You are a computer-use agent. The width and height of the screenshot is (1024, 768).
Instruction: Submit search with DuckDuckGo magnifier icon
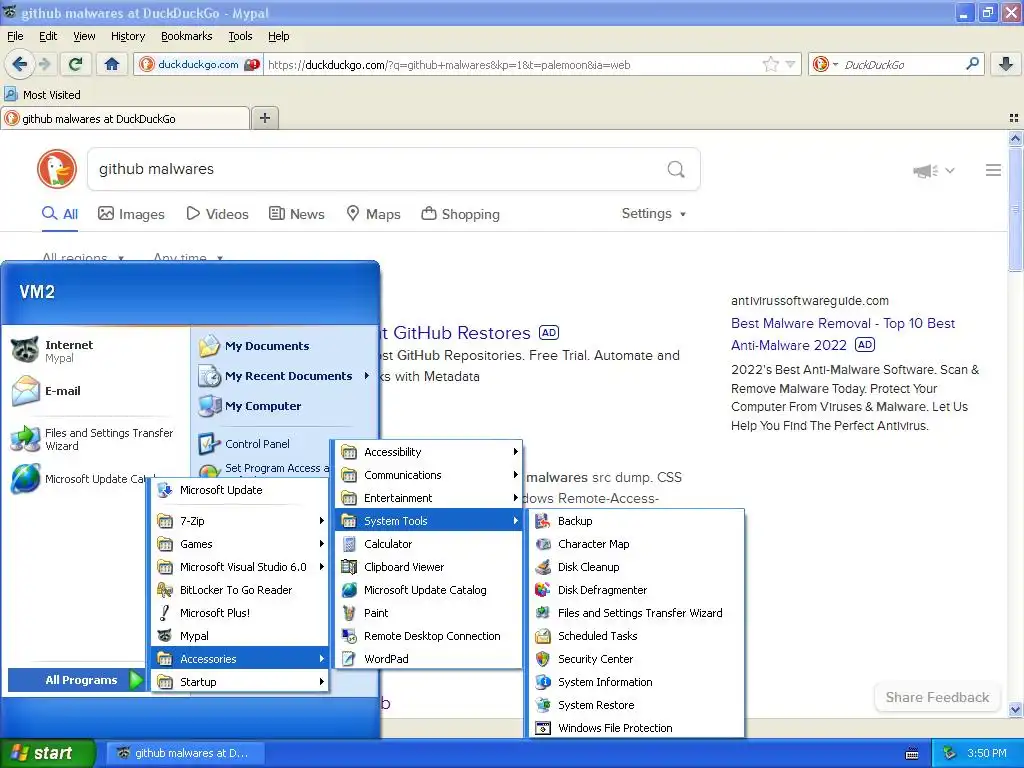coord(676,169)
